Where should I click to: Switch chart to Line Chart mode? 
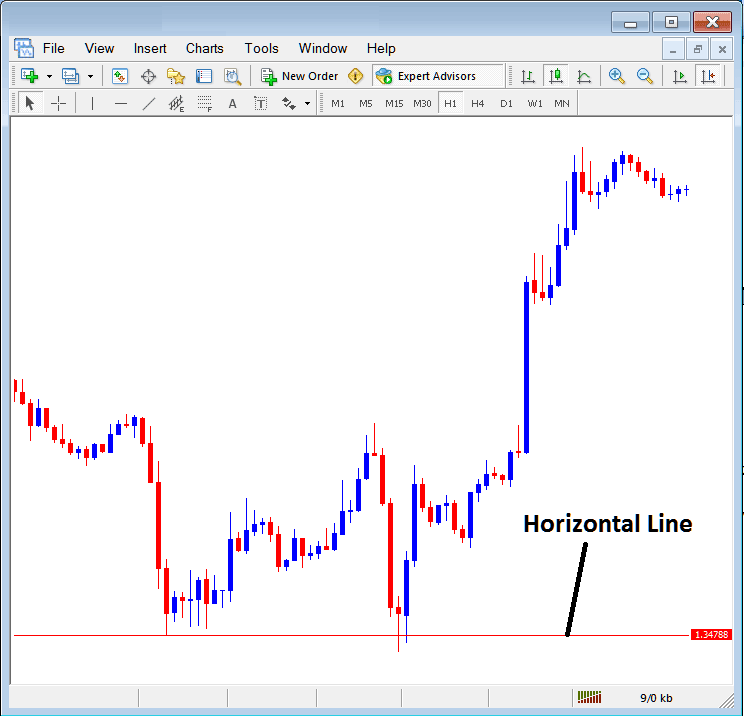pyautogui.click(x=584, y=76)
